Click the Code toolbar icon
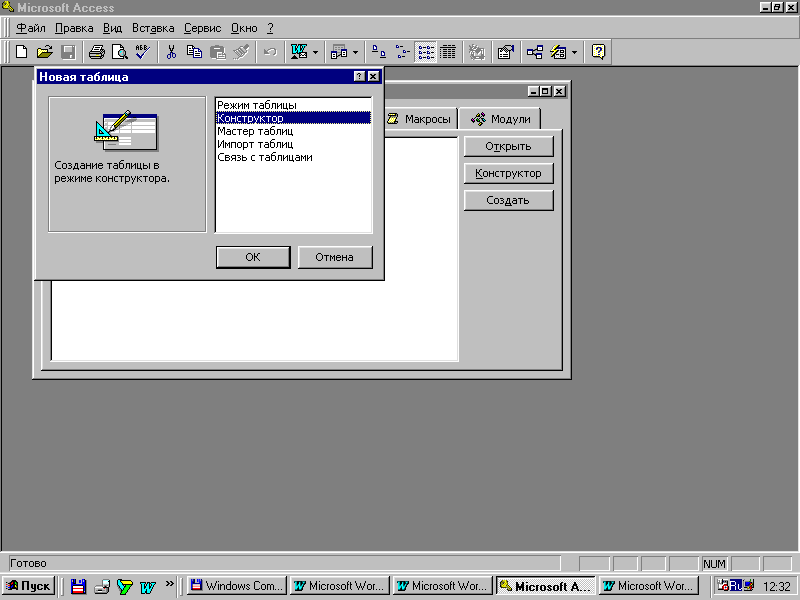Image resolution: width=800 pixels, height=600 pixels. click(477, 52)
